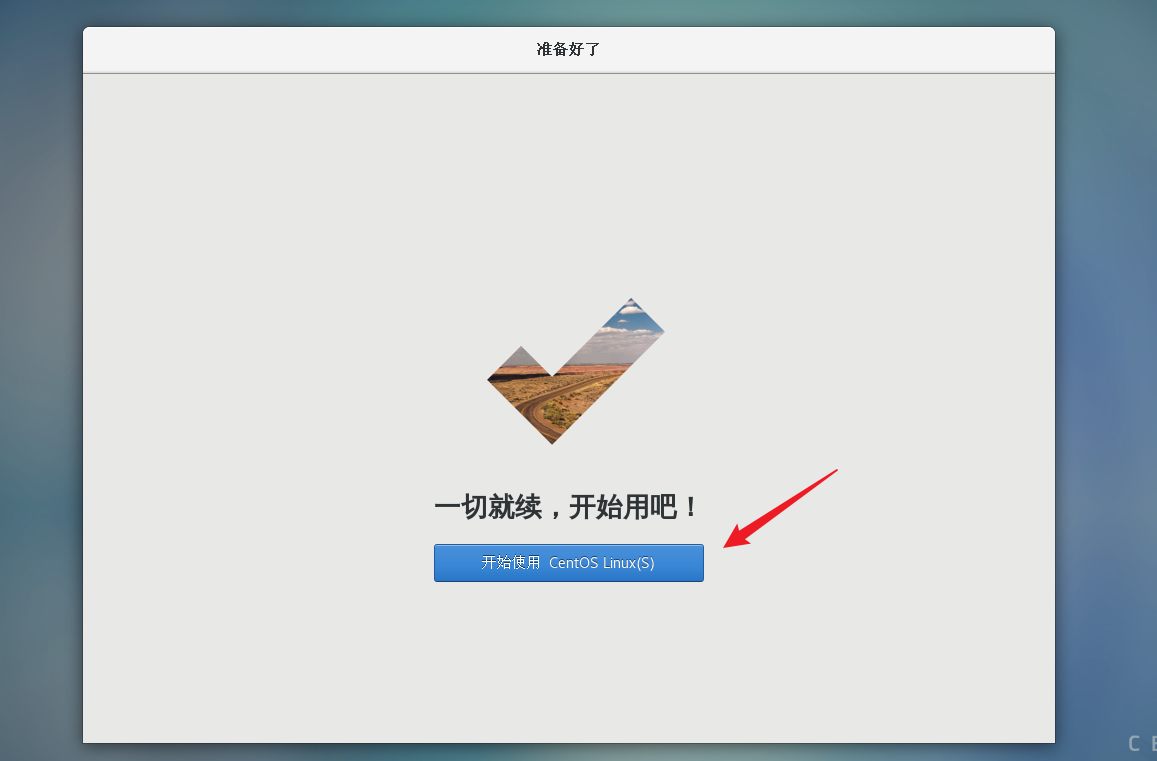Click the 开始使用 CentOS Linux(S) button

tap(568, 562)
